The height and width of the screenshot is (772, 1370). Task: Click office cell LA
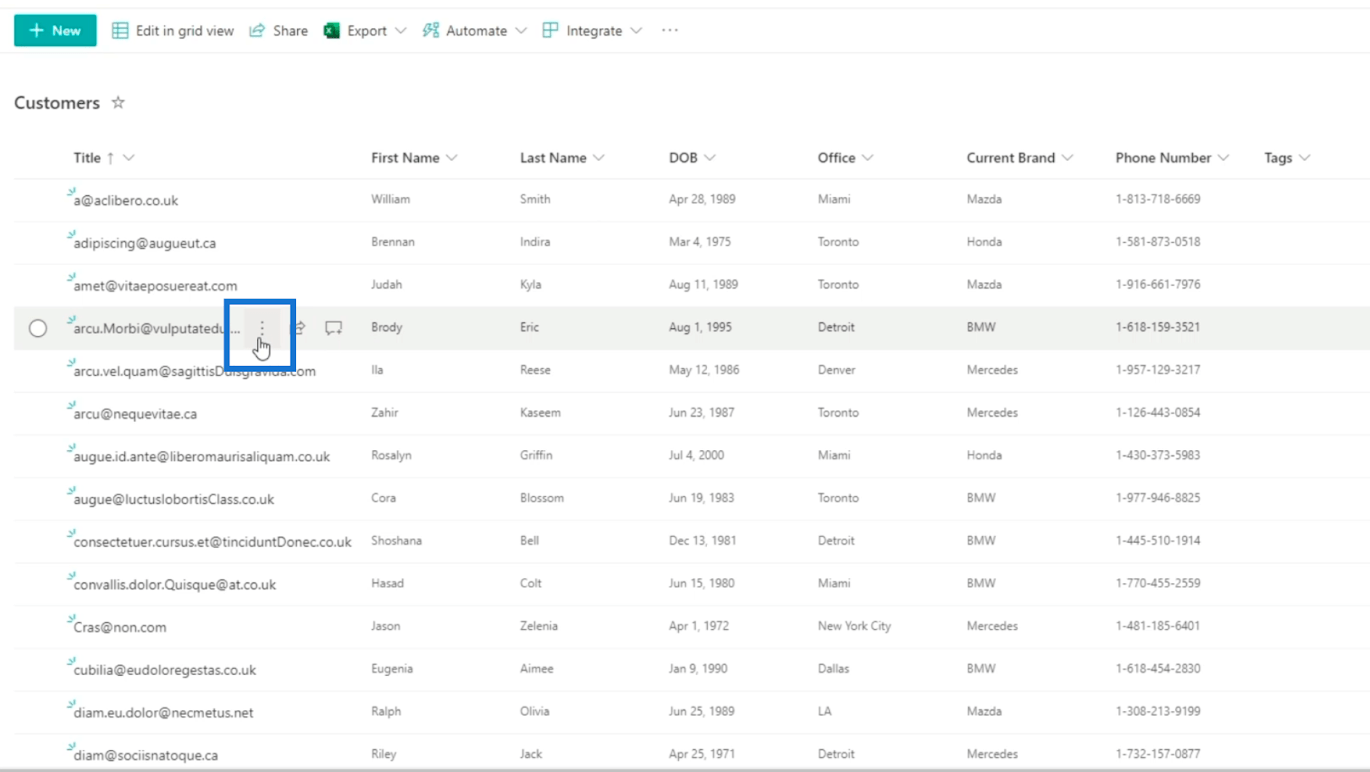tap(825, 711)
